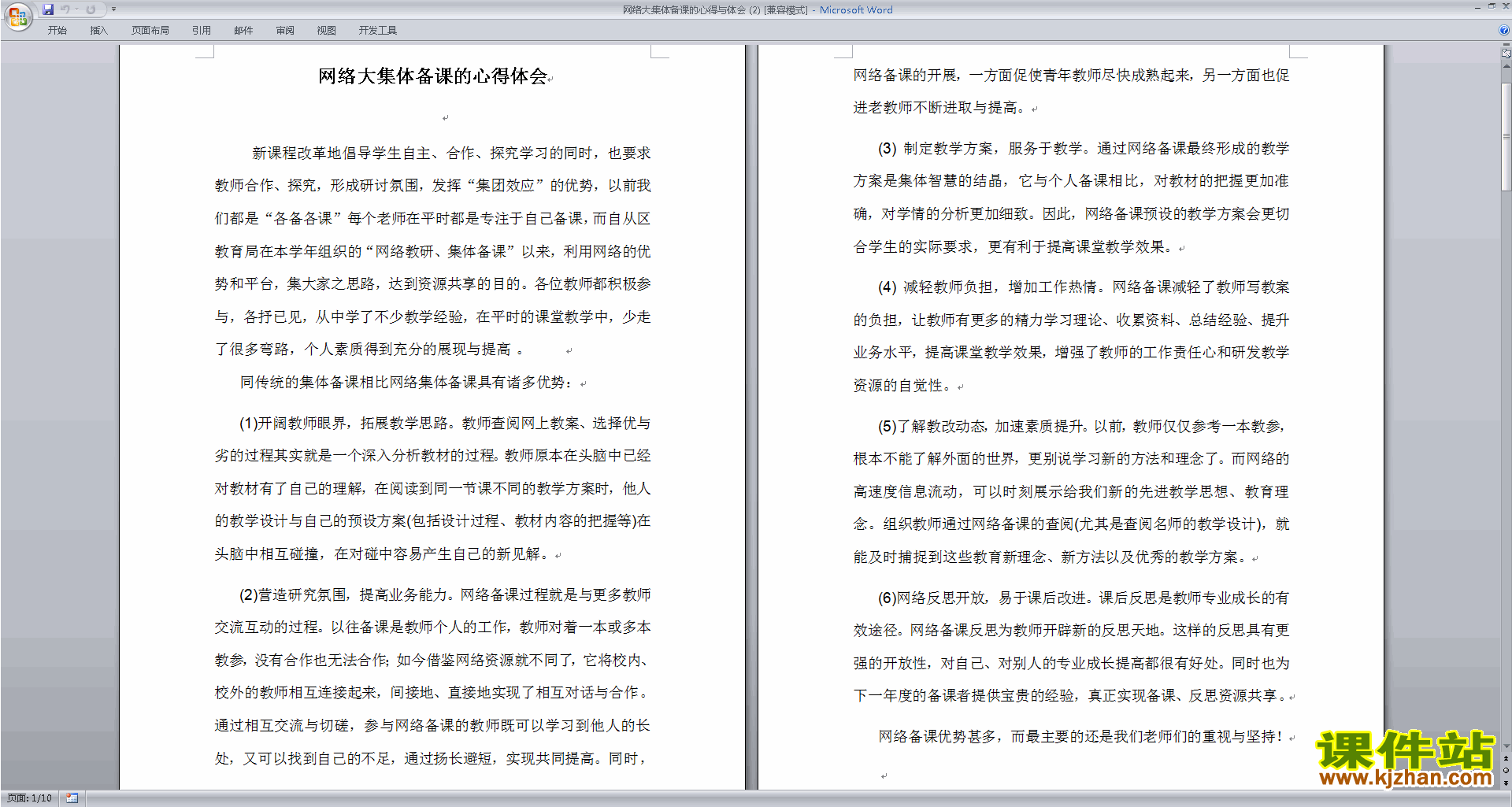Click paragraph starting (2)营造研究氛围

tap(432, 676)
